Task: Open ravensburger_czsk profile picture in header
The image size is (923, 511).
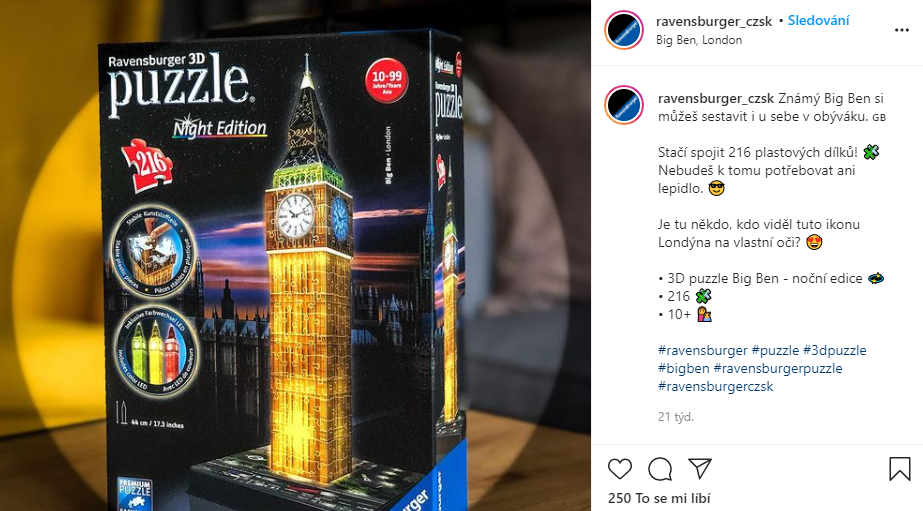Action: (624, 30)
